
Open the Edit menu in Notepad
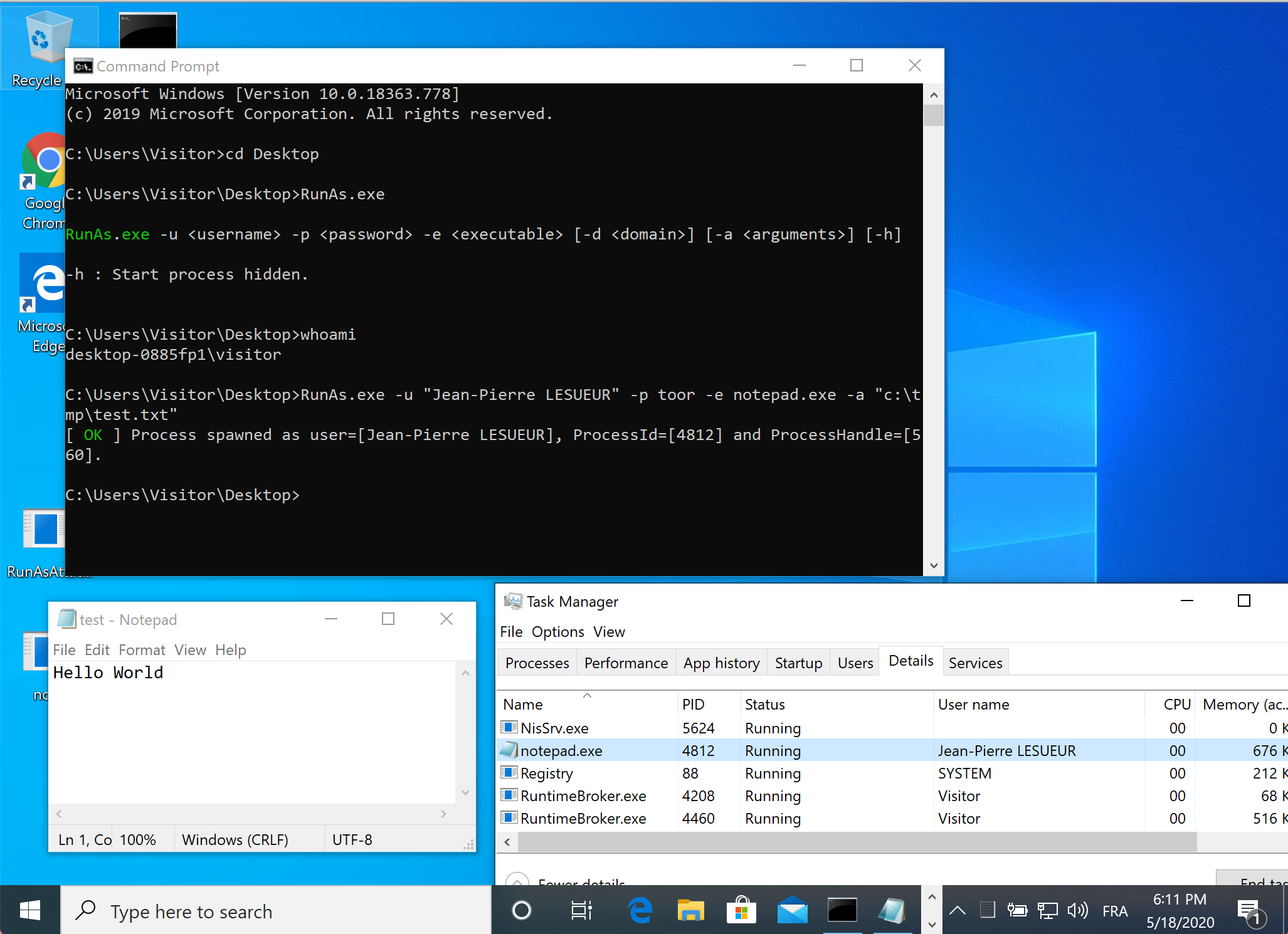97,650
